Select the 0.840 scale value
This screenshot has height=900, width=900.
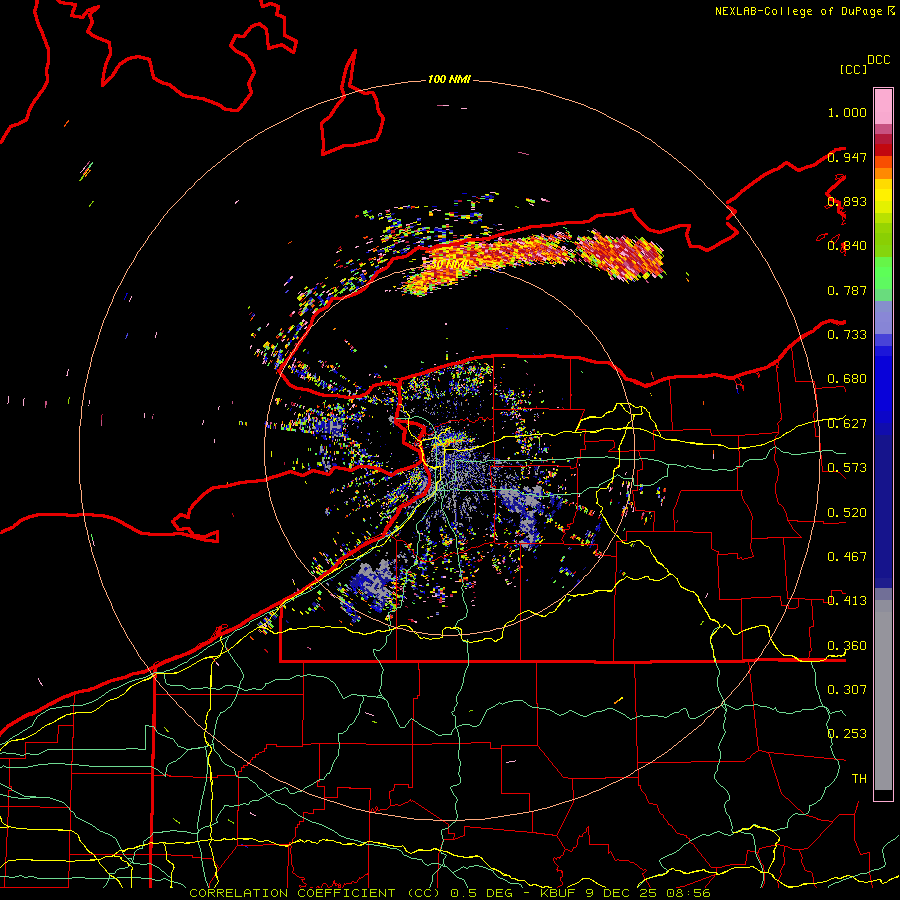pos(847,246)
